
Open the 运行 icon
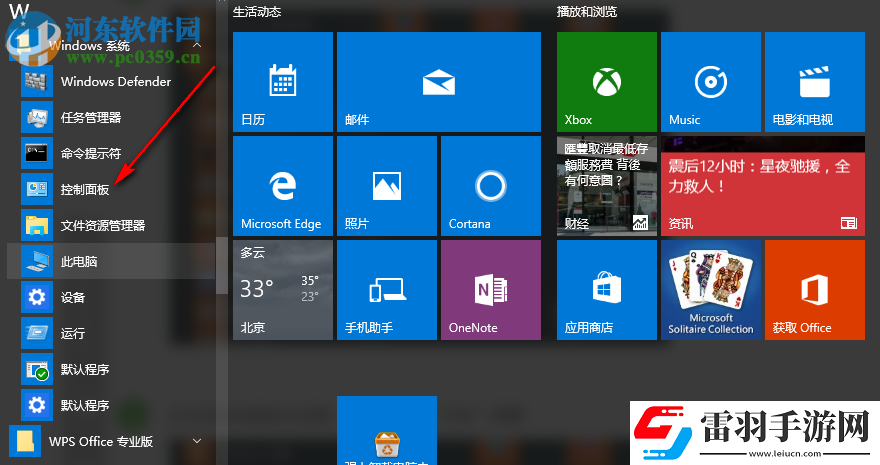pos(37,333)
